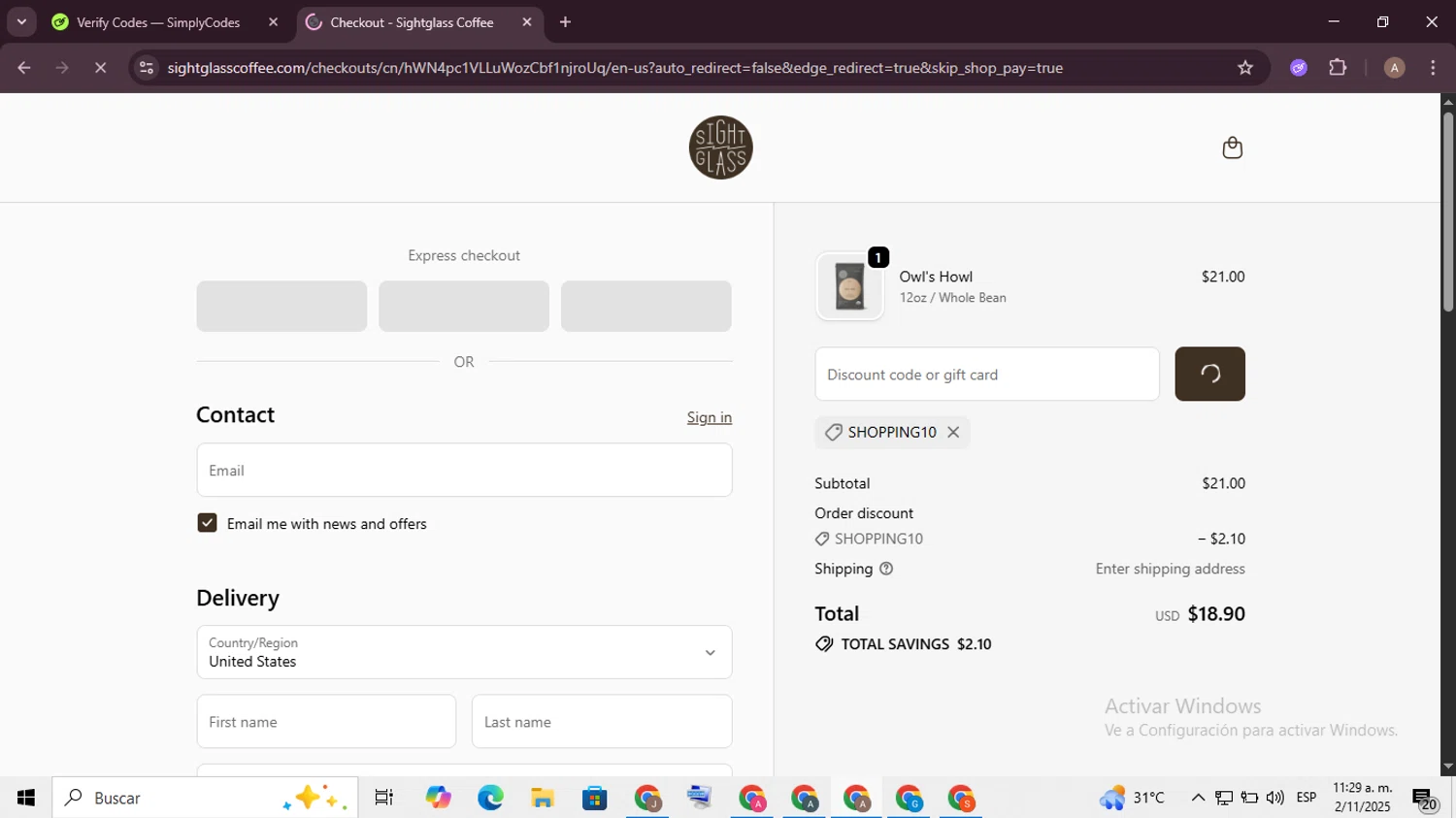The image size is (1456, 818).
Task: Open the volume control in system tray
Action: [1275, 798]
